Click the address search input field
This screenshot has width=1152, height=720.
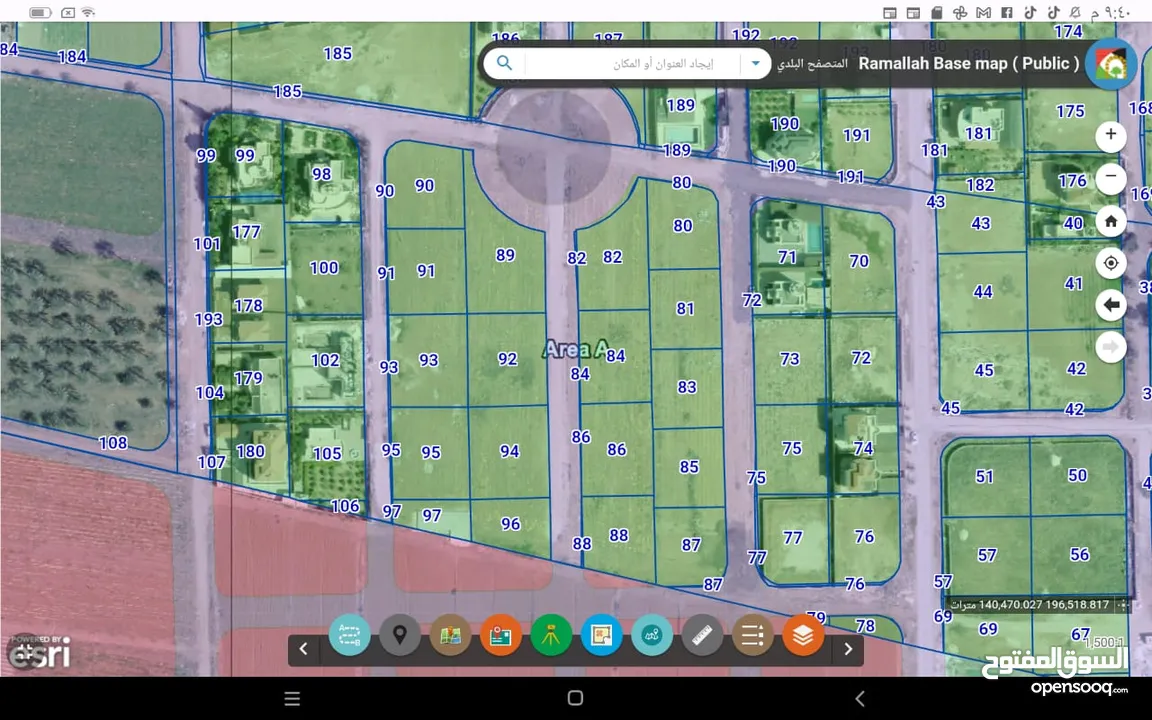coord(634,63)
